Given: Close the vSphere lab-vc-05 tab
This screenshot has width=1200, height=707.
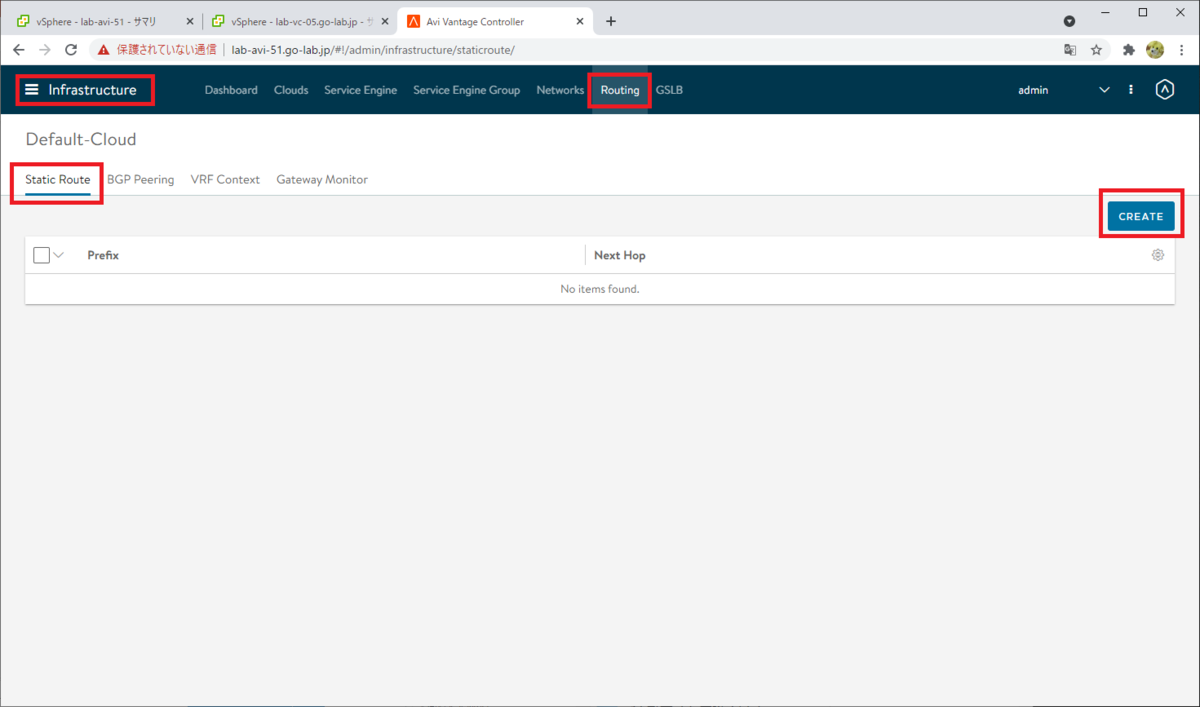Looking at the screenshot, I should [385, 21].
